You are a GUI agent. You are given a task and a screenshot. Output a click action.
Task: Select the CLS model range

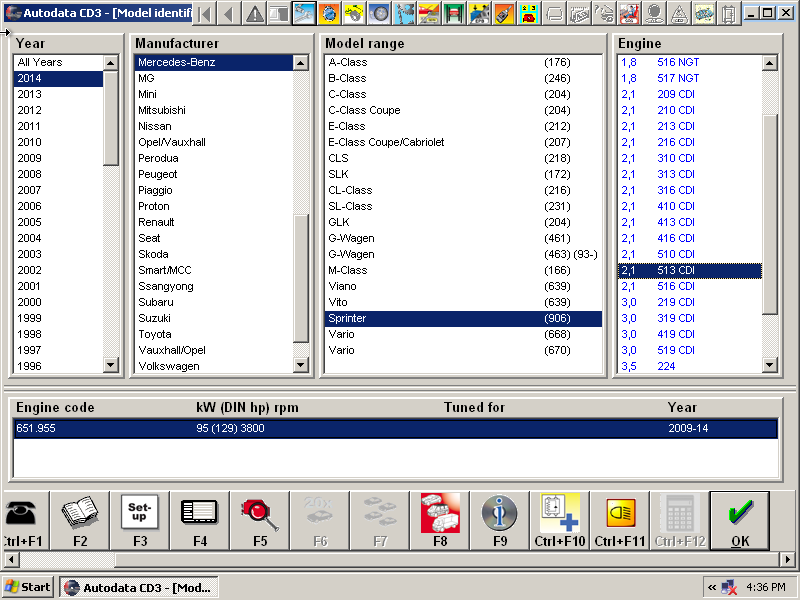click(x=463, y=158)
